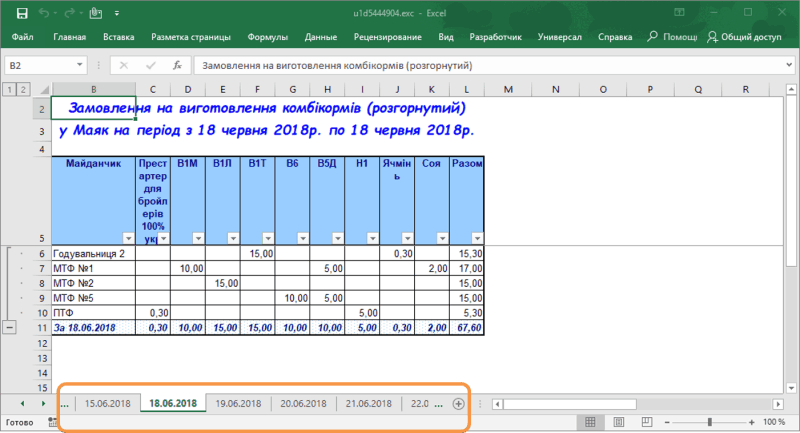Click the Insert Function fx icon
800x433 pixels.
176,65
